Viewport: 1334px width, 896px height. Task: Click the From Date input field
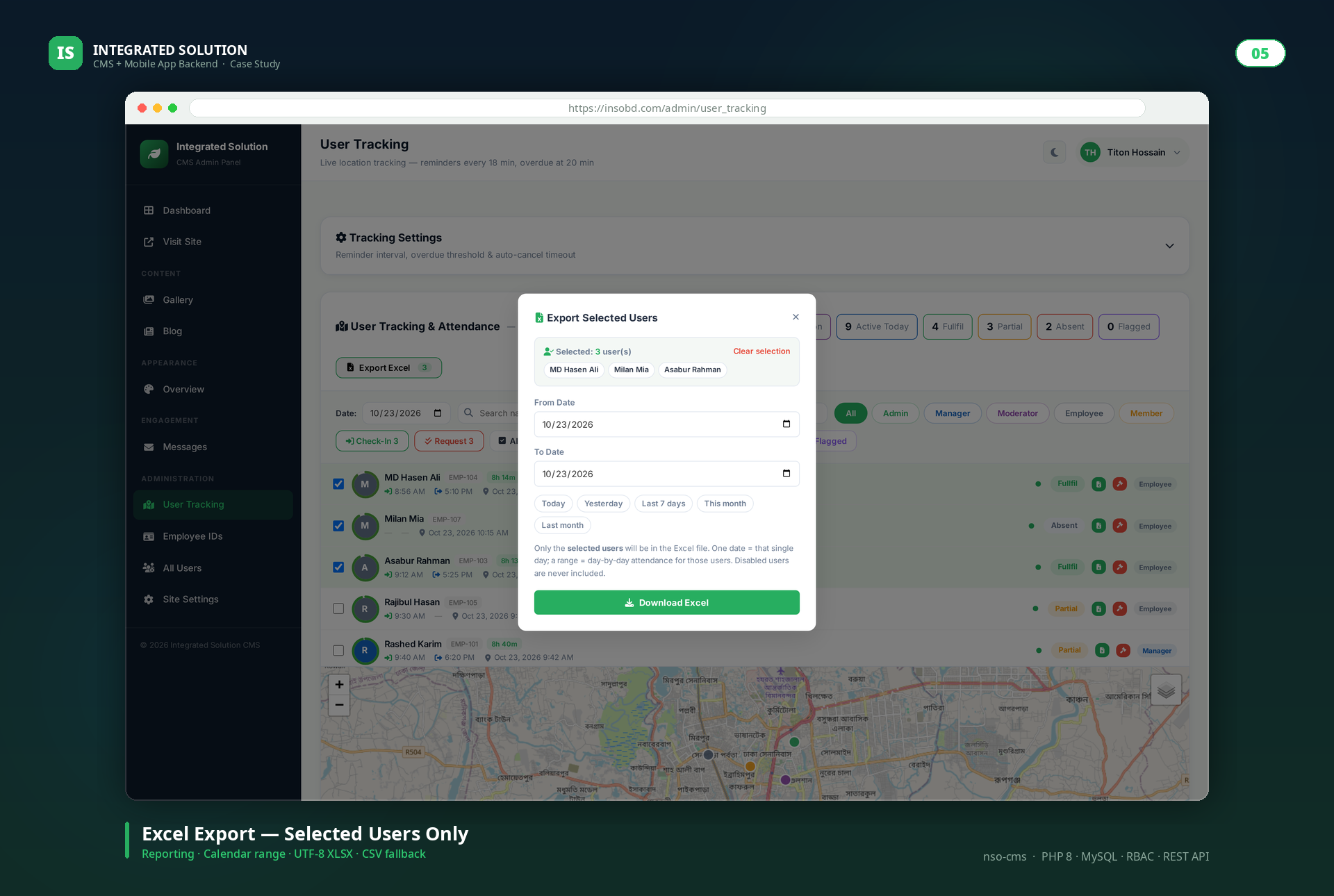(666, 424)
